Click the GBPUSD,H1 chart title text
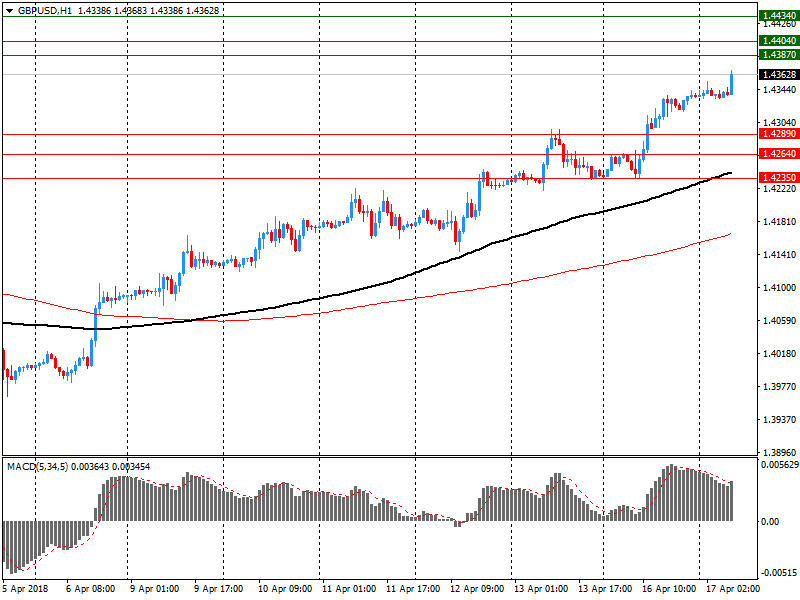This screenshot has width=800, height=600. click(x=45, y=10)
